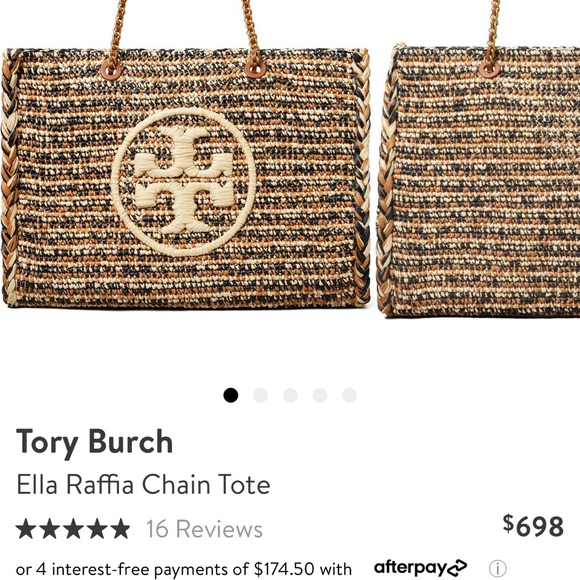Image resolution: width=580 pixels, height=580 pixels.
Task: Tap the five-star rating icons
Action: click(x=73, y=529)
